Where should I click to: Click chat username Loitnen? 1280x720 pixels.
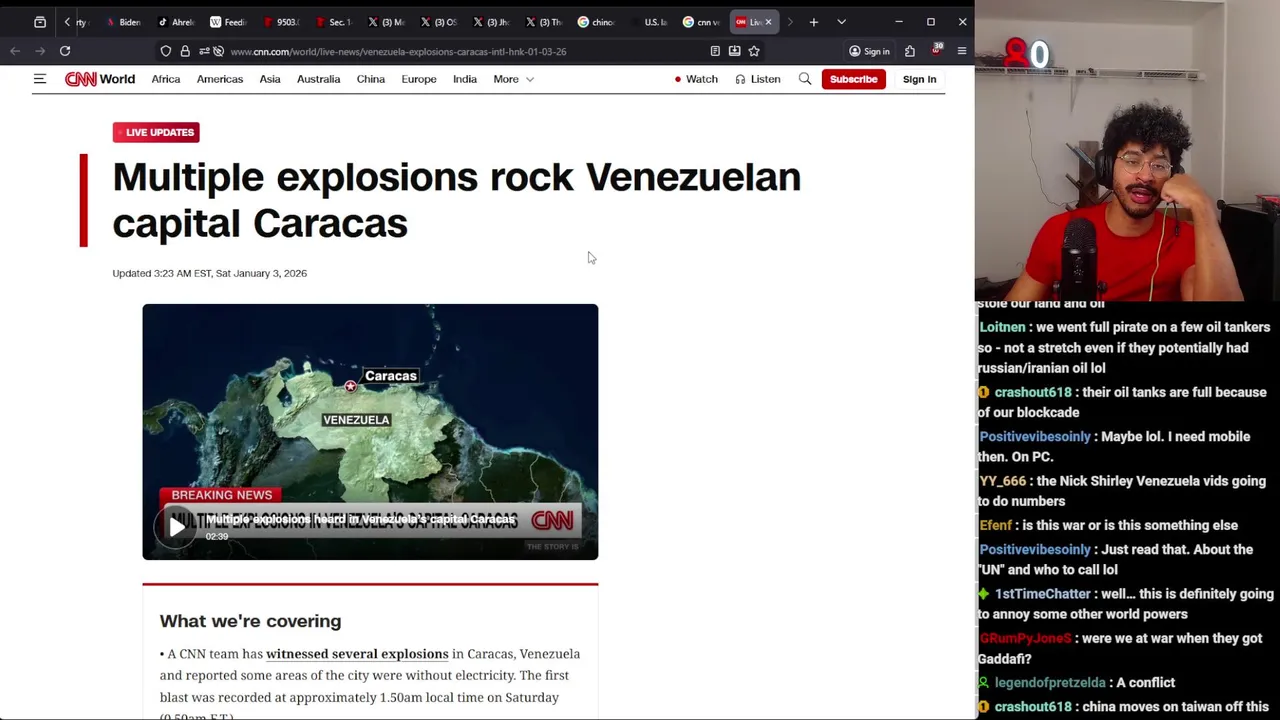1002,327
